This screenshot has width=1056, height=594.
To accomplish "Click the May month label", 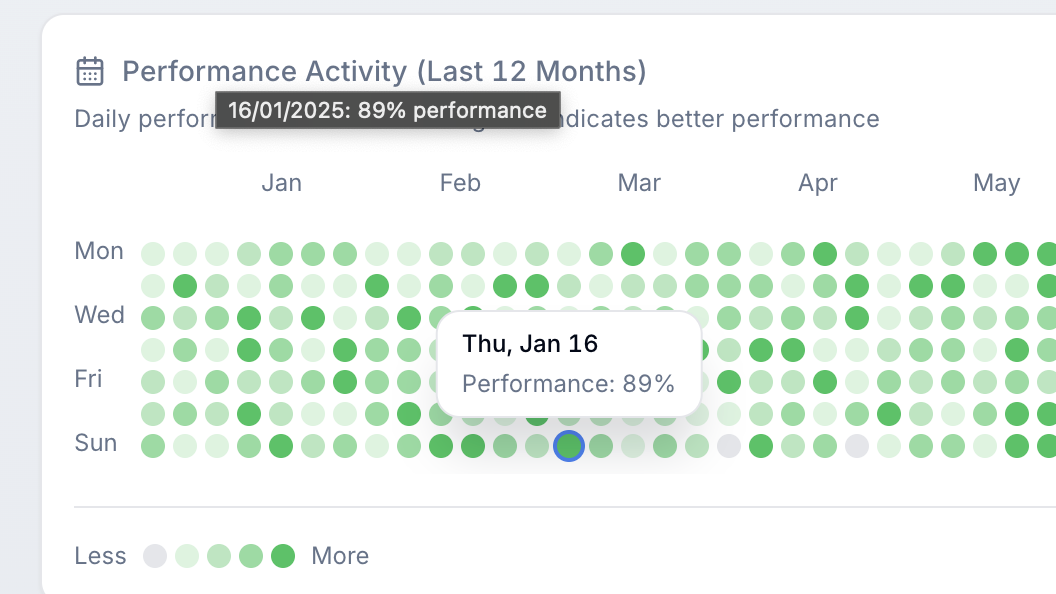I will [x=996, y=183].
